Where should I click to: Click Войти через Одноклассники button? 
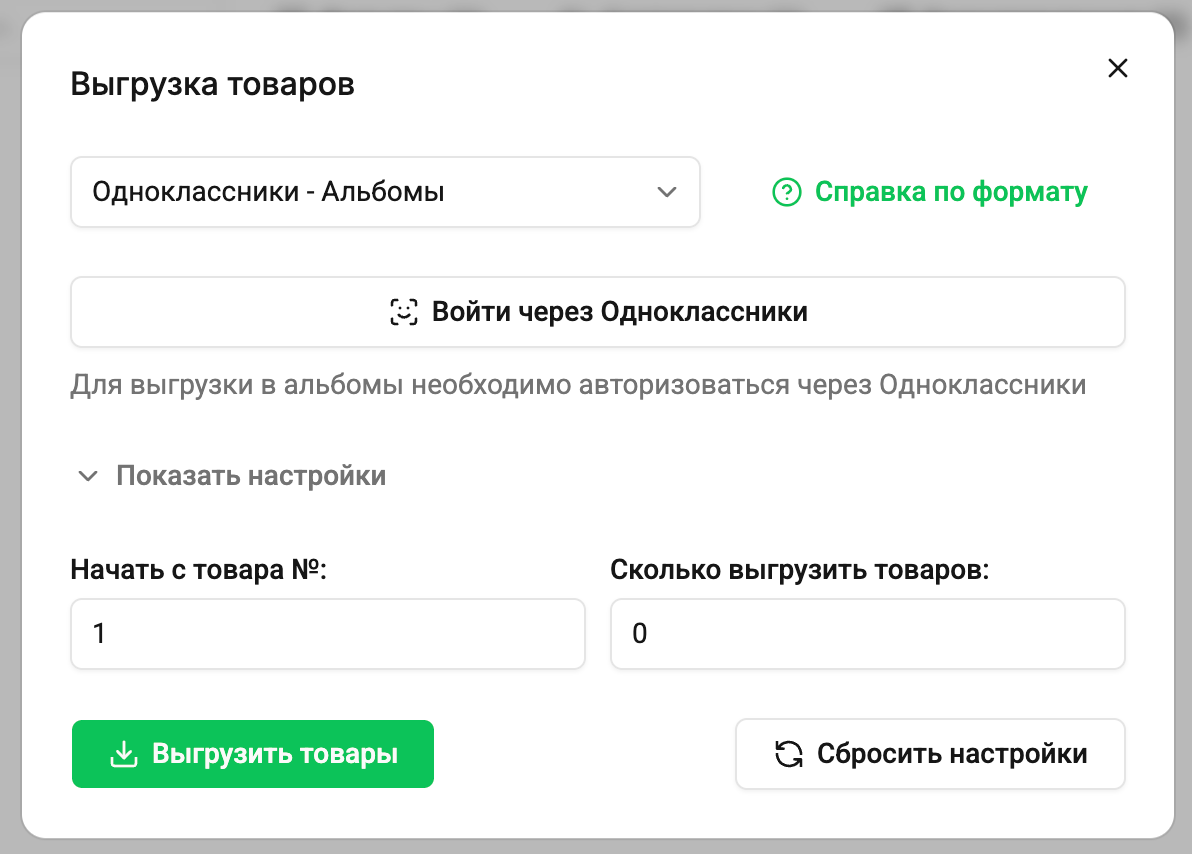[x=598, y=312]
